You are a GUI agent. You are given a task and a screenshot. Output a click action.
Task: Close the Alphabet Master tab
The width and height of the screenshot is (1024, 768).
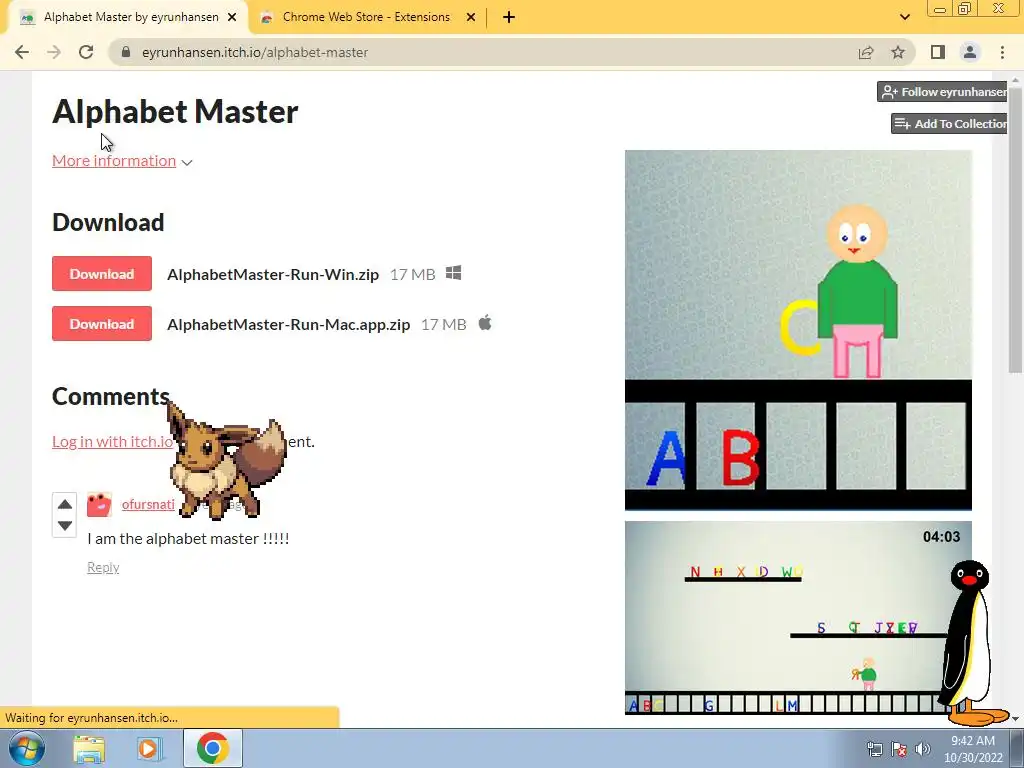pyautogui.click(x=232, y=17)
